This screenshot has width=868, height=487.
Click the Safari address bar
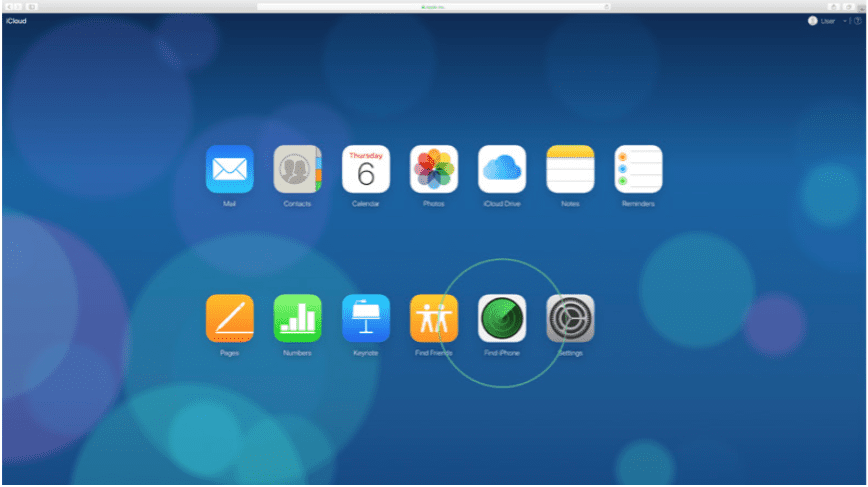click(x=434, y=6)
